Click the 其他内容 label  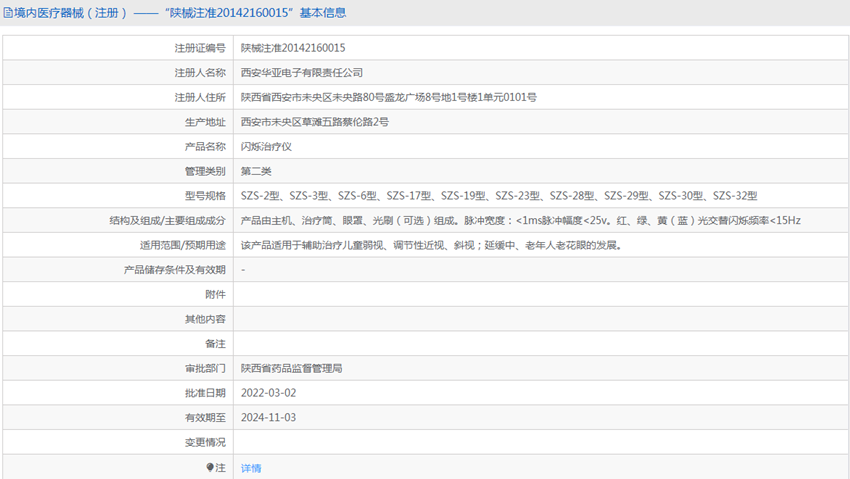click(205, 319)
